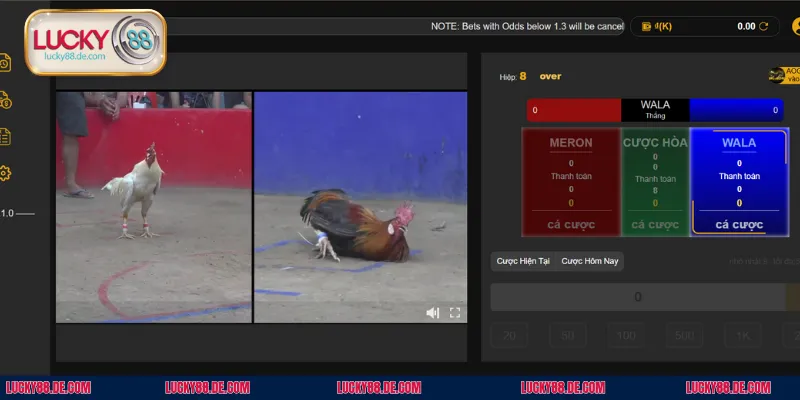Viewport: 800px width, 400px height.
Task: Refresh the balance with the reload icon
Action: point(765,27)
